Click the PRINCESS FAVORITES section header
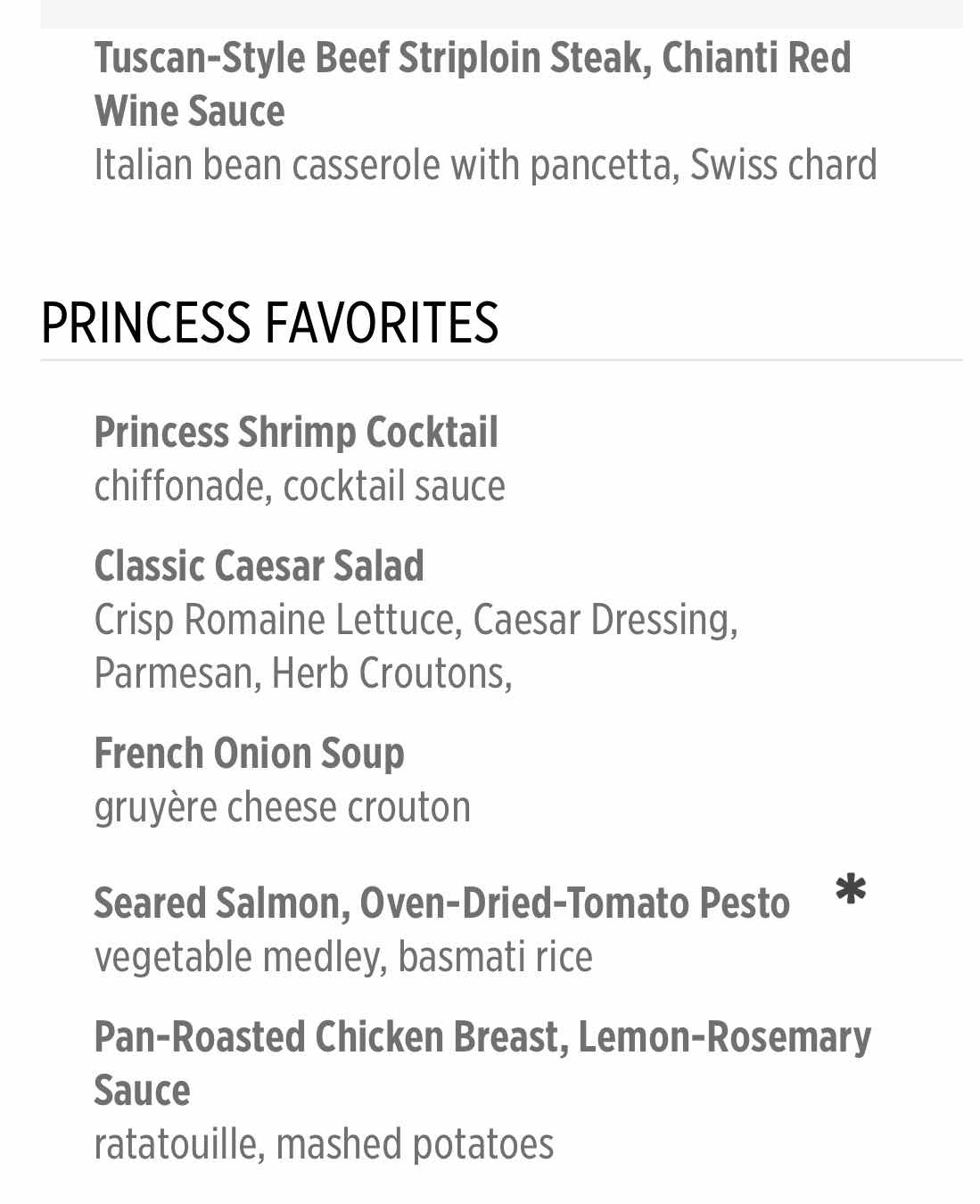 click(x=269, y=323)
